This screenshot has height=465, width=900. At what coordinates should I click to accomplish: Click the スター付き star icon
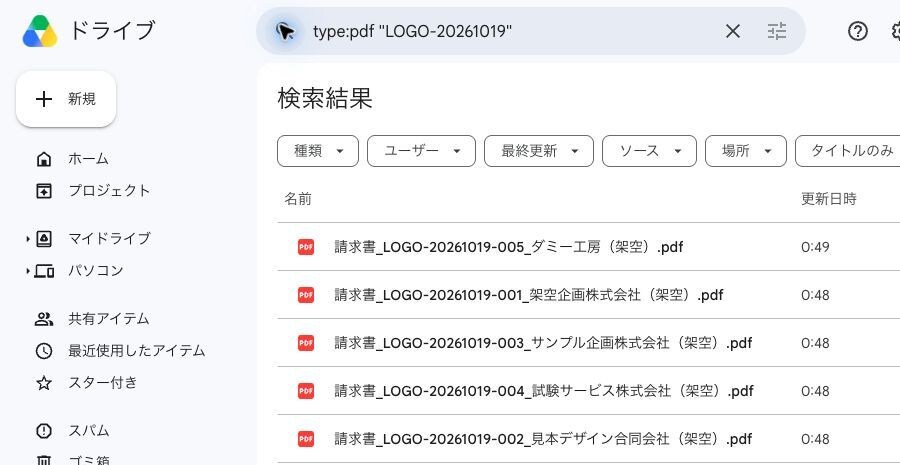[44, 383]
